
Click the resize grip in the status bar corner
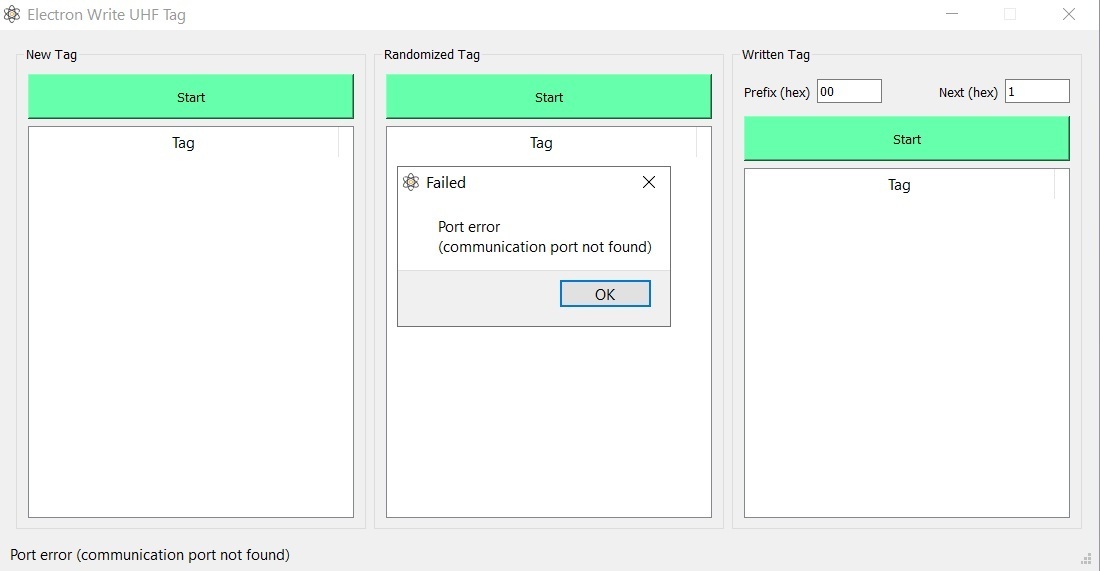[x=1086, y=558]
